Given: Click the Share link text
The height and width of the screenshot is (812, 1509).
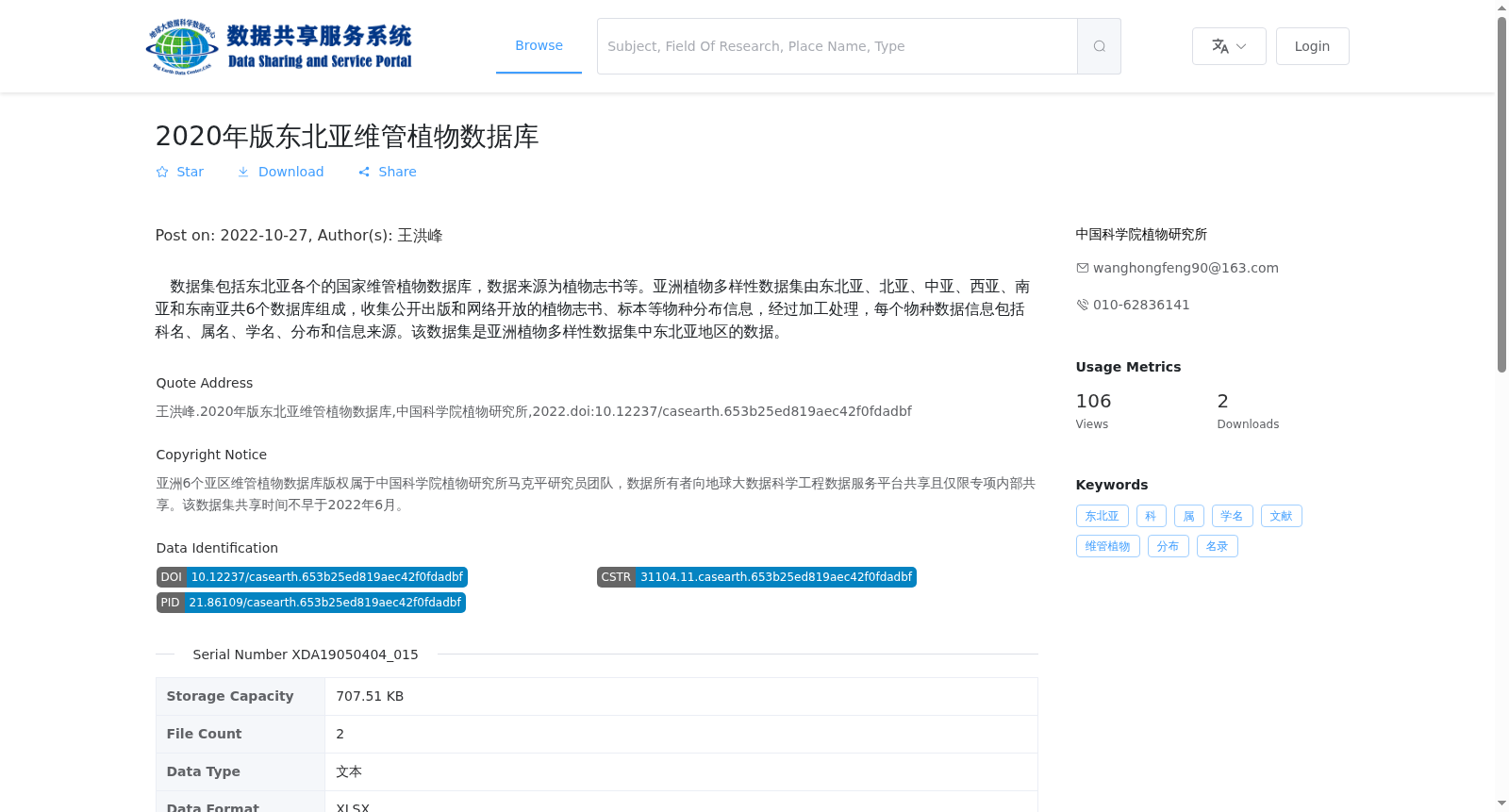Looking at the screenshot, I should pyautogui.click(x=397, y=172).
